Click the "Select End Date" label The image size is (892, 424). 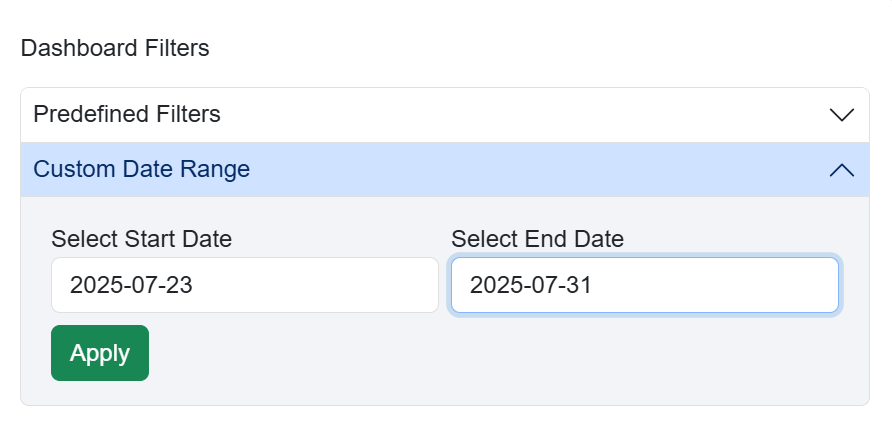537,239
